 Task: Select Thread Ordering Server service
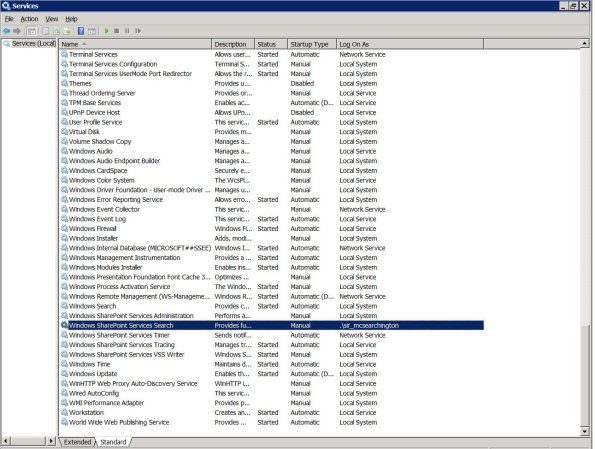tap(272, 93)
